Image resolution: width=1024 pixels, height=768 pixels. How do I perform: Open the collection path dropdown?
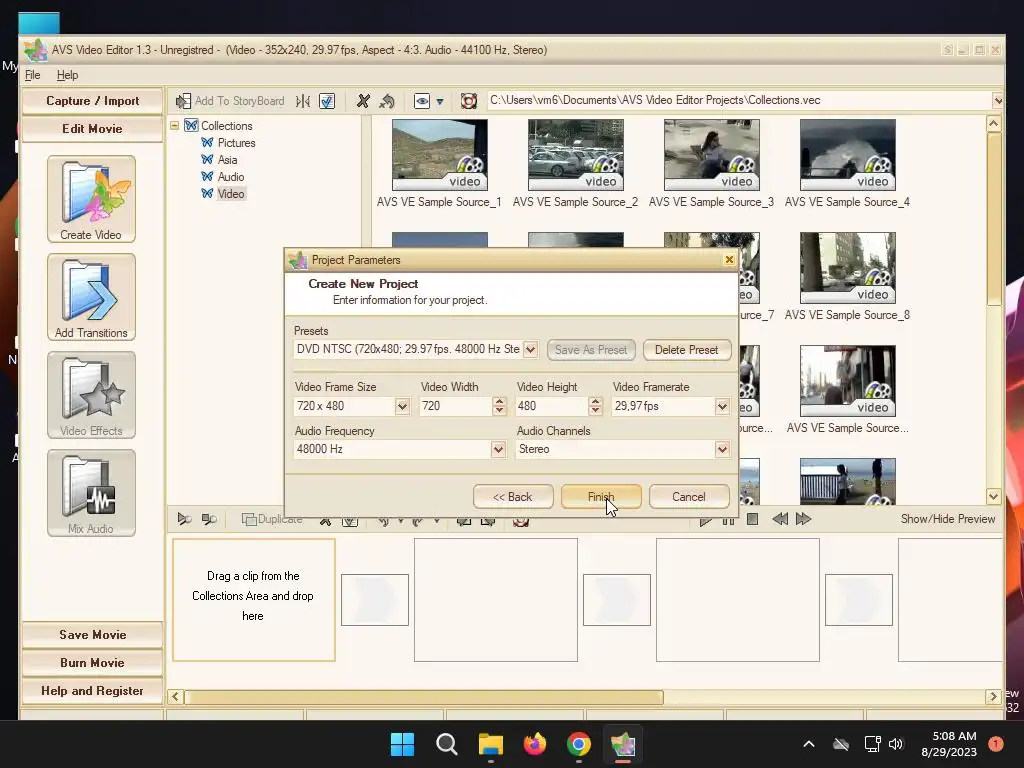tap(997, 101)
